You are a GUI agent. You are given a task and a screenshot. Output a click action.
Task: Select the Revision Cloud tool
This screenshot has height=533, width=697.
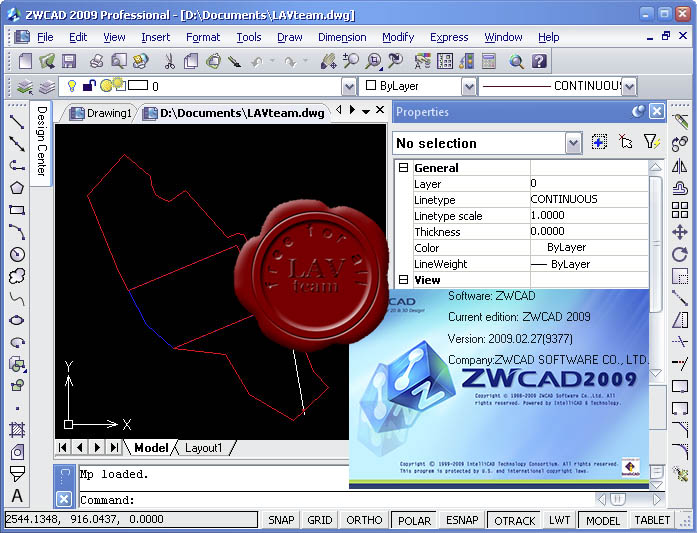[x=17, y=276]
